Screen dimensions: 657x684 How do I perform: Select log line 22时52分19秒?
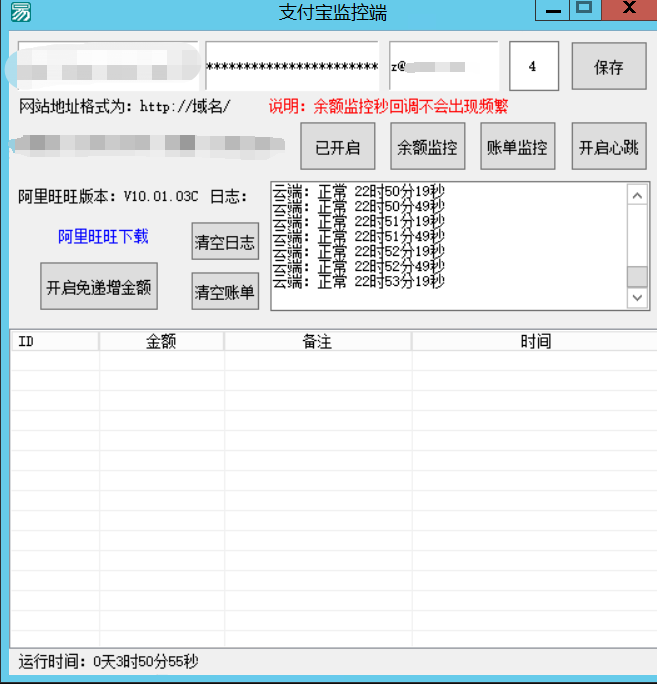tap(359, 251)
